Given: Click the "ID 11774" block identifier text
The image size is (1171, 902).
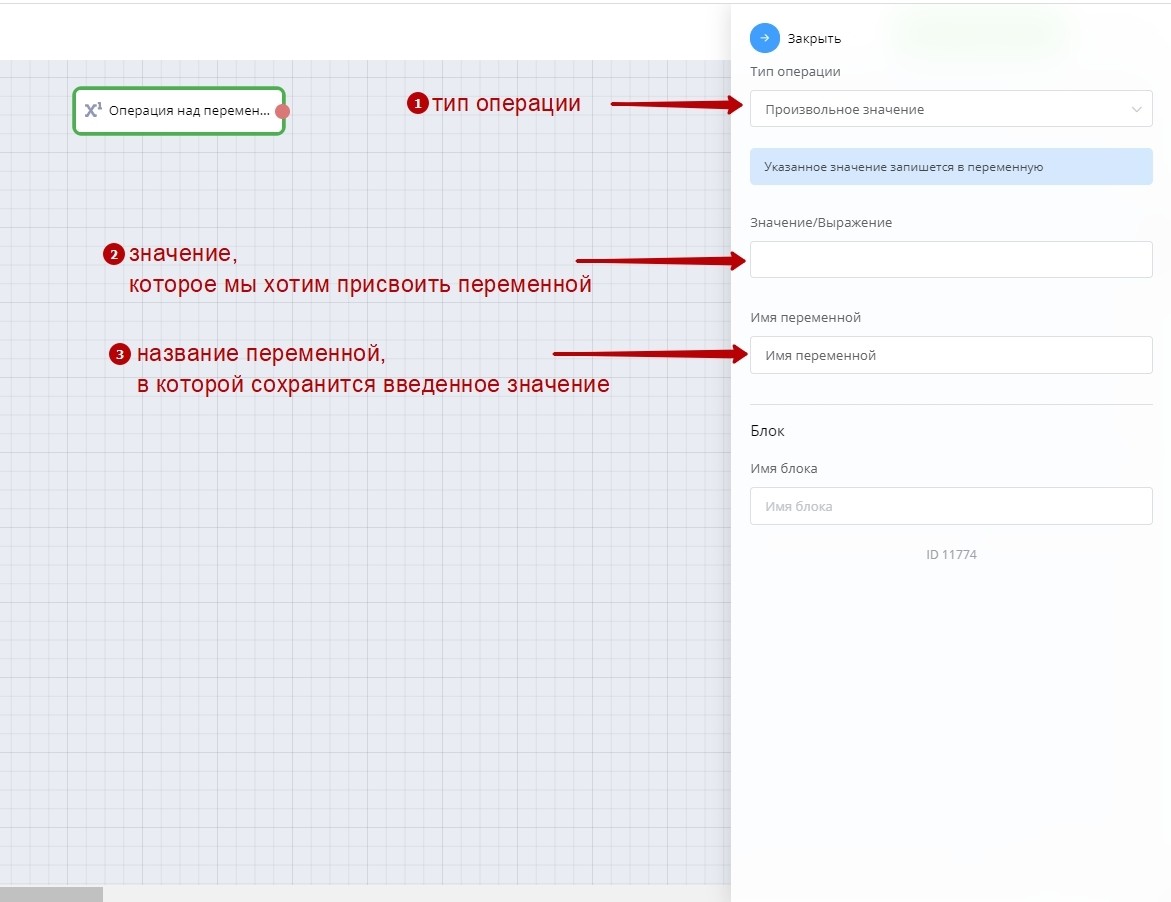Looking at the screenshot, I should pyautogui.click(x=951, y=554).
